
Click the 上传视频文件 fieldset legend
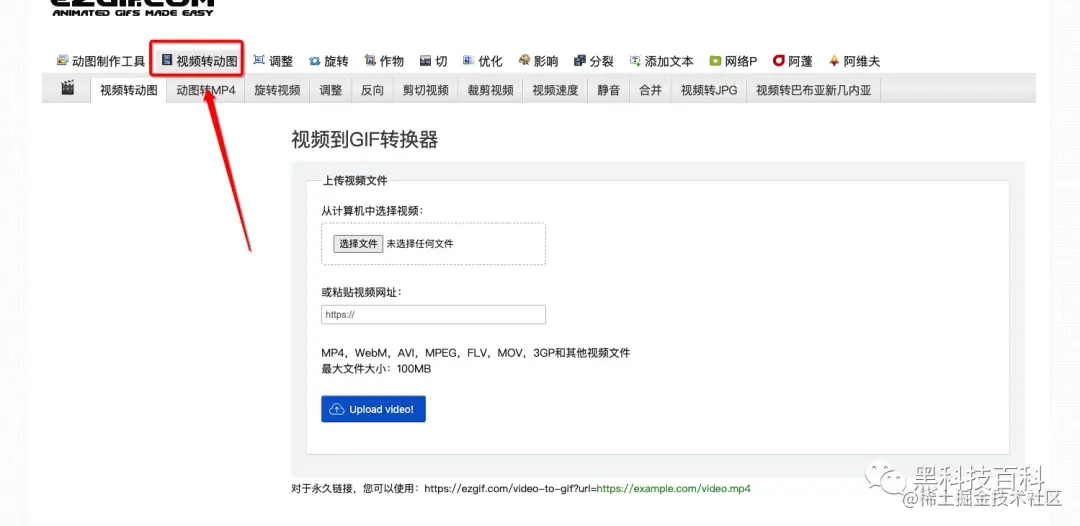pos(355,181)
